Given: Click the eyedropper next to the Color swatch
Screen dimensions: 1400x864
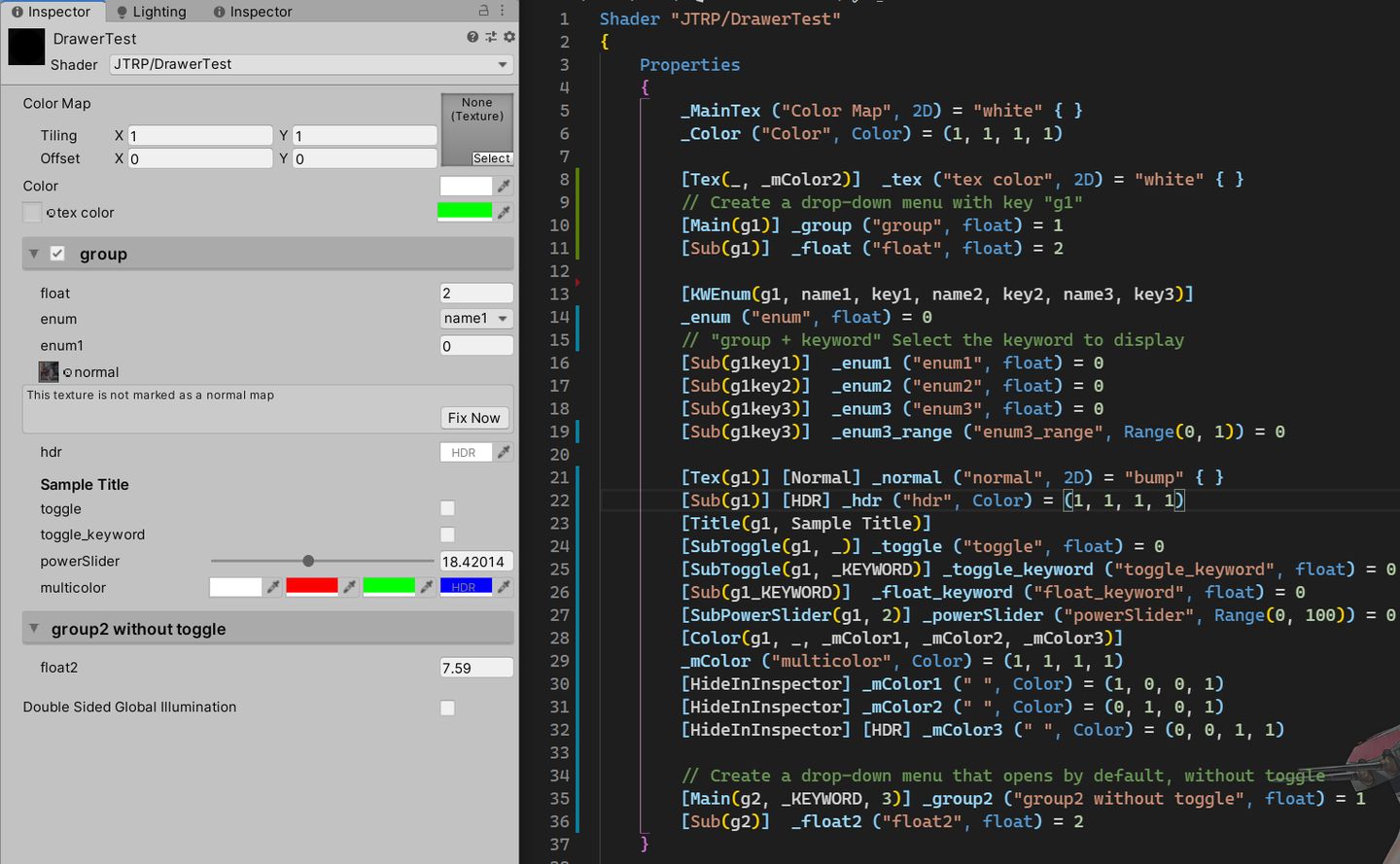Looking at the screenshot, I should pos(504,186).
